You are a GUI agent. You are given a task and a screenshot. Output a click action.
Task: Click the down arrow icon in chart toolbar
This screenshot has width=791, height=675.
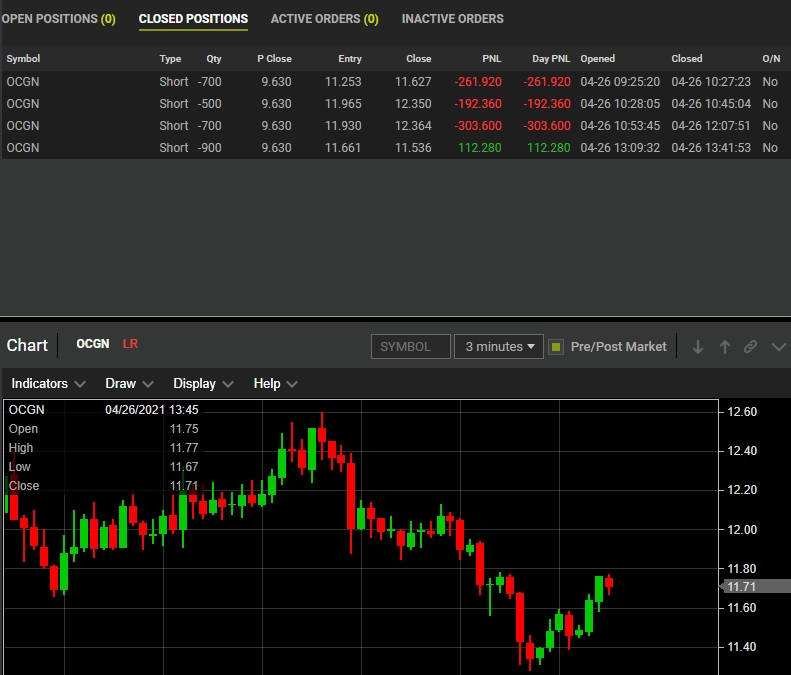(698, 347)
